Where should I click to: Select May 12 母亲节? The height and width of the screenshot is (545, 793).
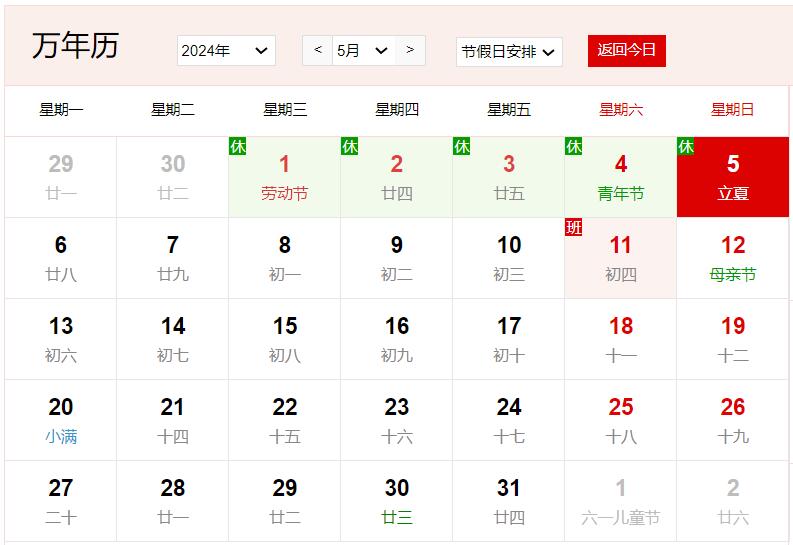[732, 258]
